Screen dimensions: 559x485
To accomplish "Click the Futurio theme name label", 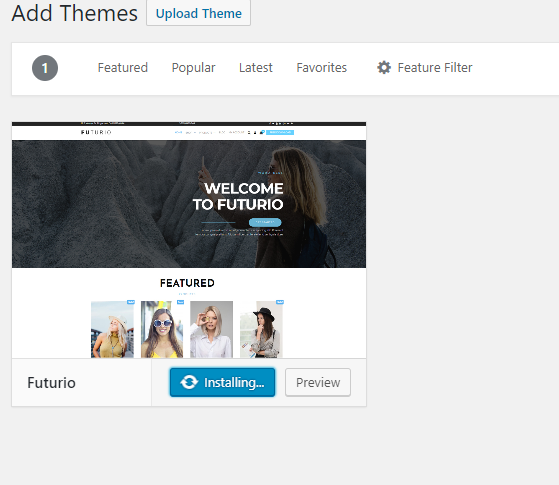I will pyautogui.click(x=51, y=383).
